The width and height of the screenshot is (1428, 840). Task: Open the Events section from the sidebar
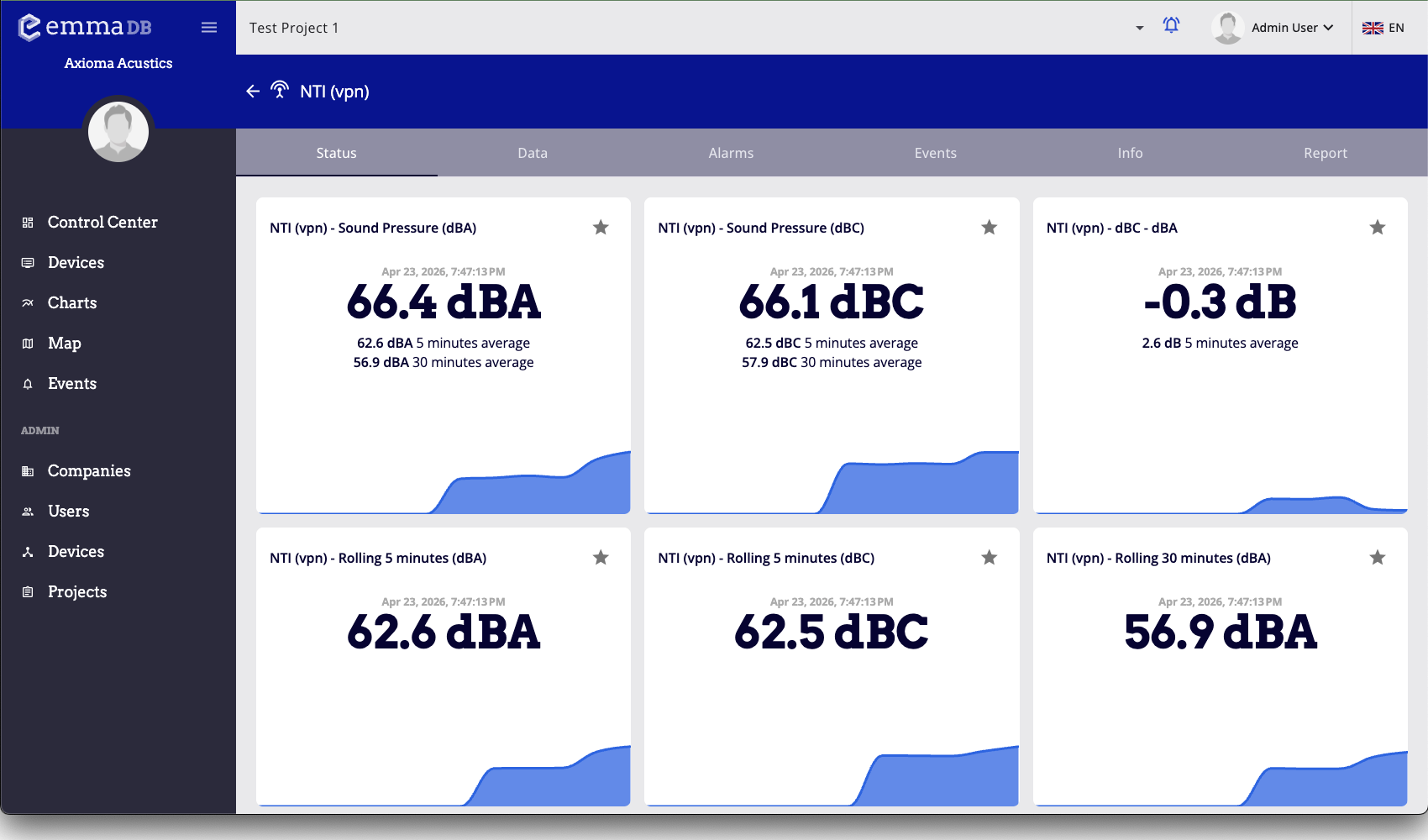pyautogui.click(x=71, y=383)
